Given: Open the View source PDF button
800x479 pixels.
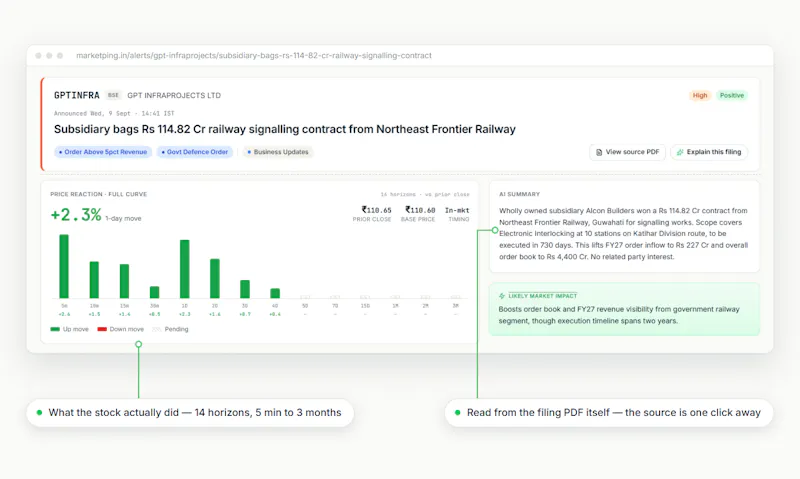Looking at the screenshot, I should [x=628, y=152].
